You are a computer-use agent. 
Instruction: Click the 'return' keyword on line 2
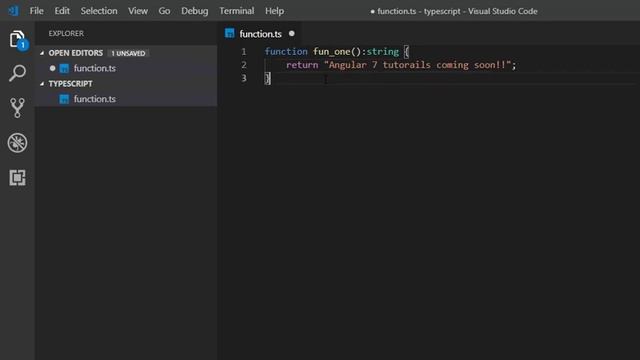click(x=302, y=65)
